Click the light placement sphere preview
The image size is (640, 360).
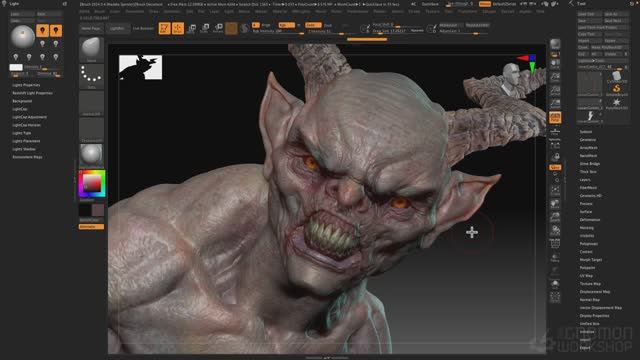tap(22, 37)
